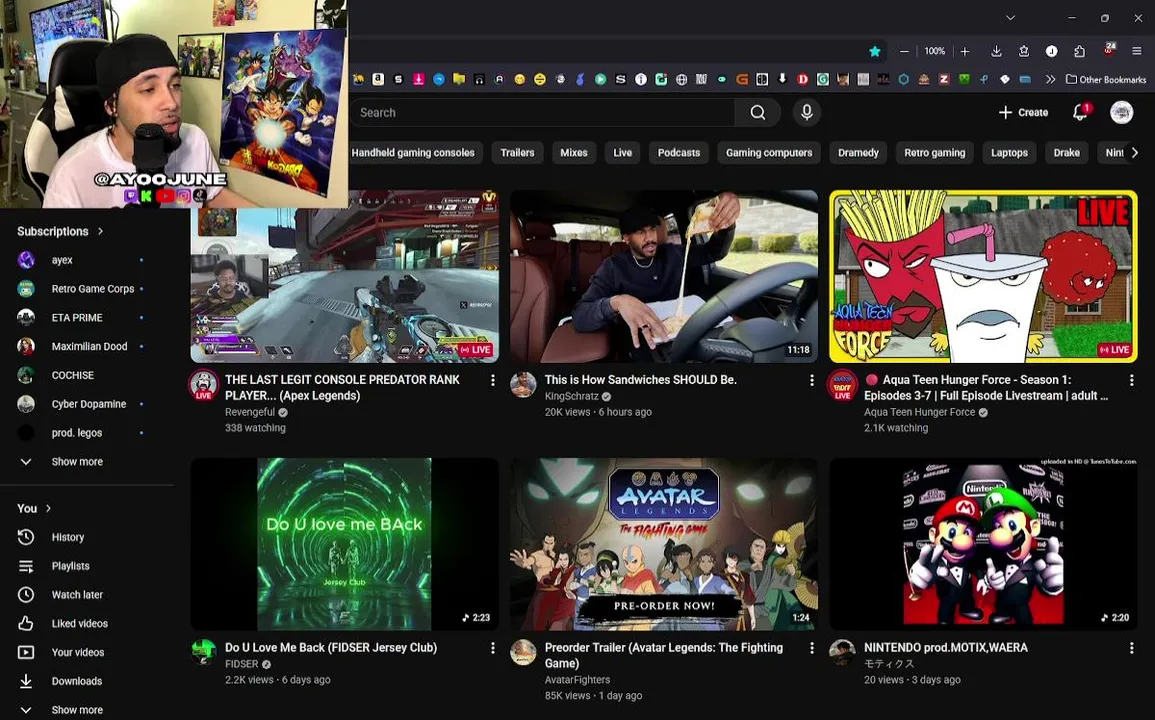Open the browser hamburger menu
1155x720 pixels.
1137,51
